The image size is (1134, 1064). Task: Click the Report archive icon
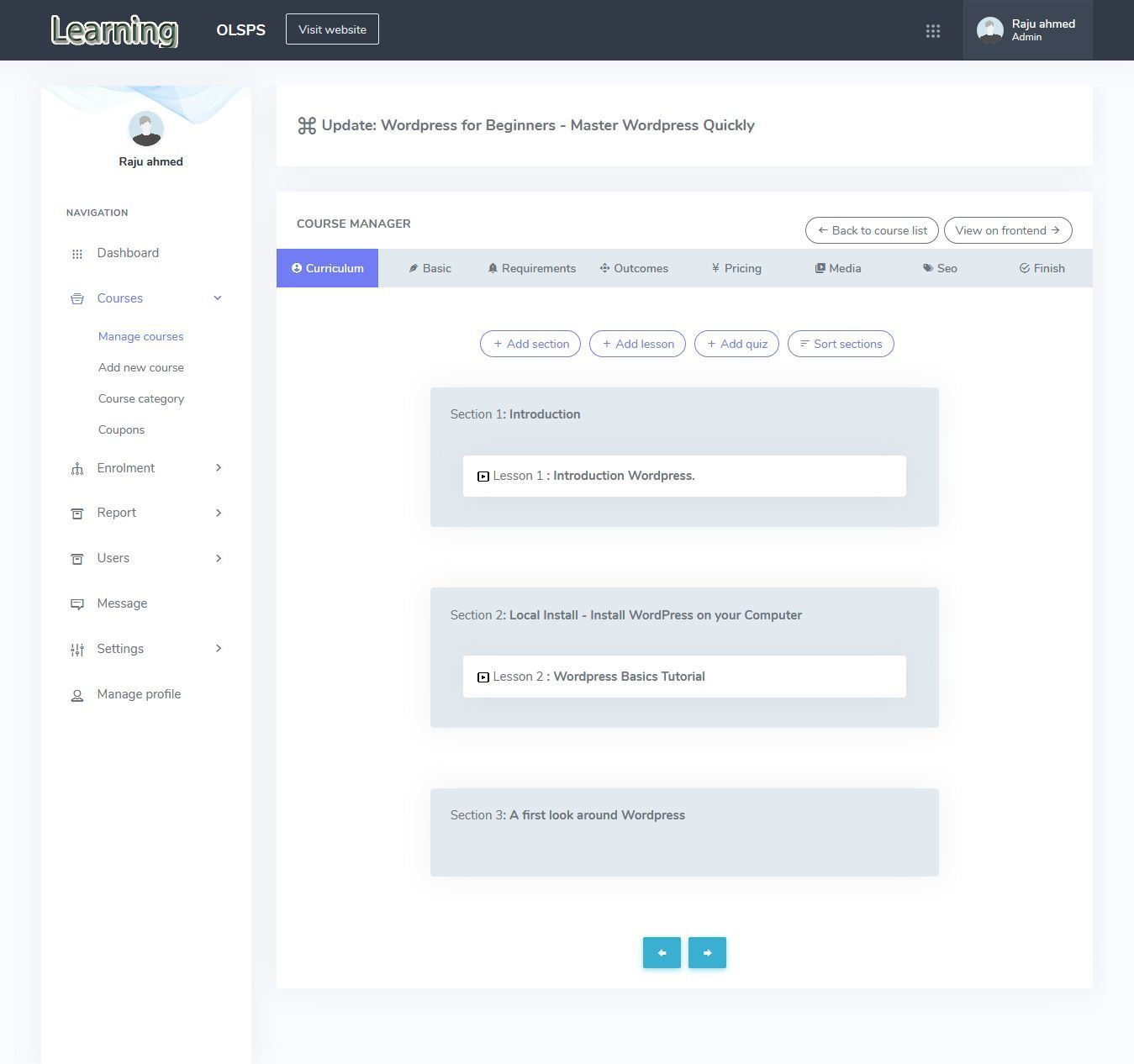pos(77,514)
